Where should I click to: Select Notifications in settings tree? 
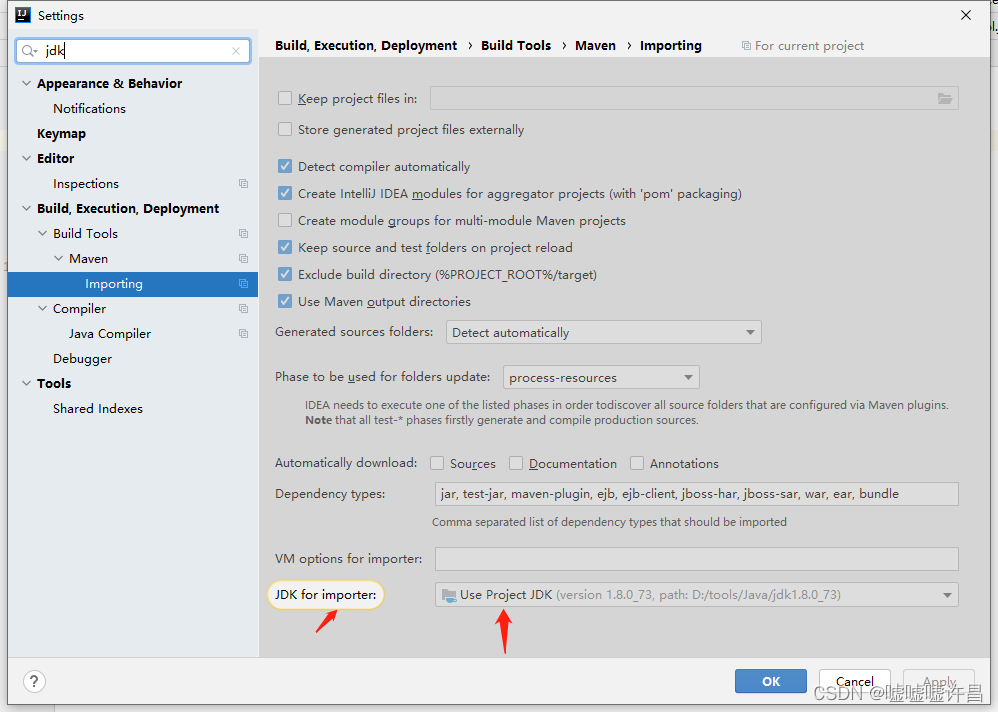[x=89, y=109]
